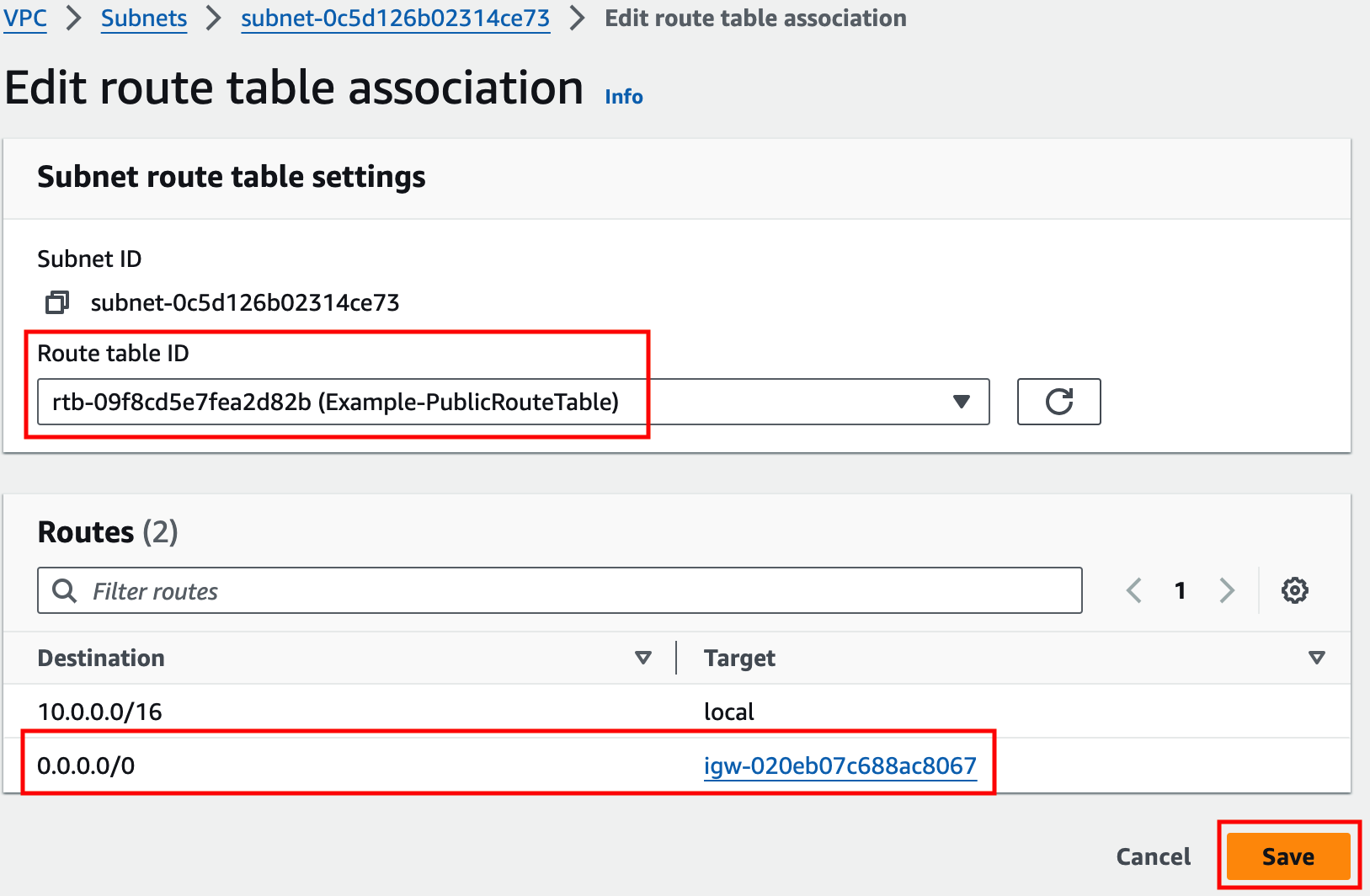Click the search magnifier in Filter routes
The image size is (1370, 896).
[x=64, y=590]
